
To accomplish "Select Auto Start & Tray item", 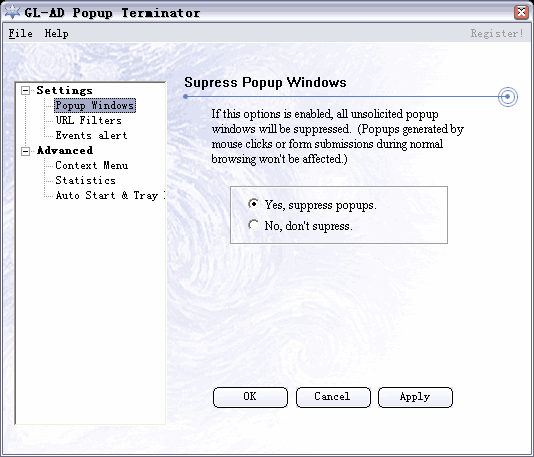I will (110, 195).
